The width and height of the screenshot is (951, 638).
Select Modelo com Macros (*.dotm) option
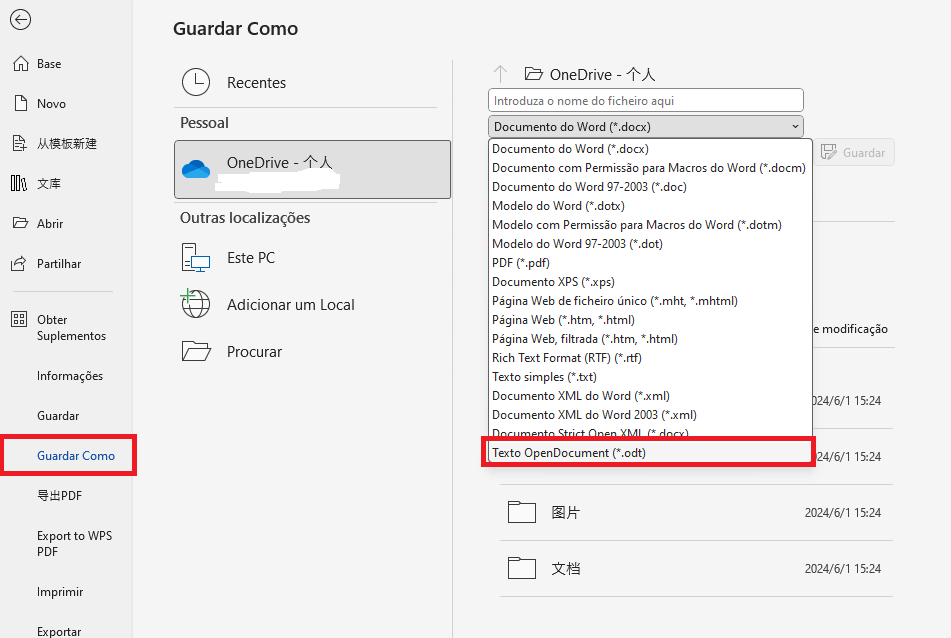(650, 224)
